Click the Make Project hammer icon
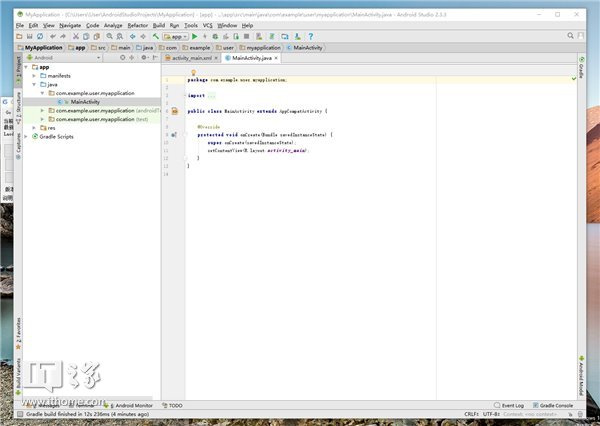 155,36
